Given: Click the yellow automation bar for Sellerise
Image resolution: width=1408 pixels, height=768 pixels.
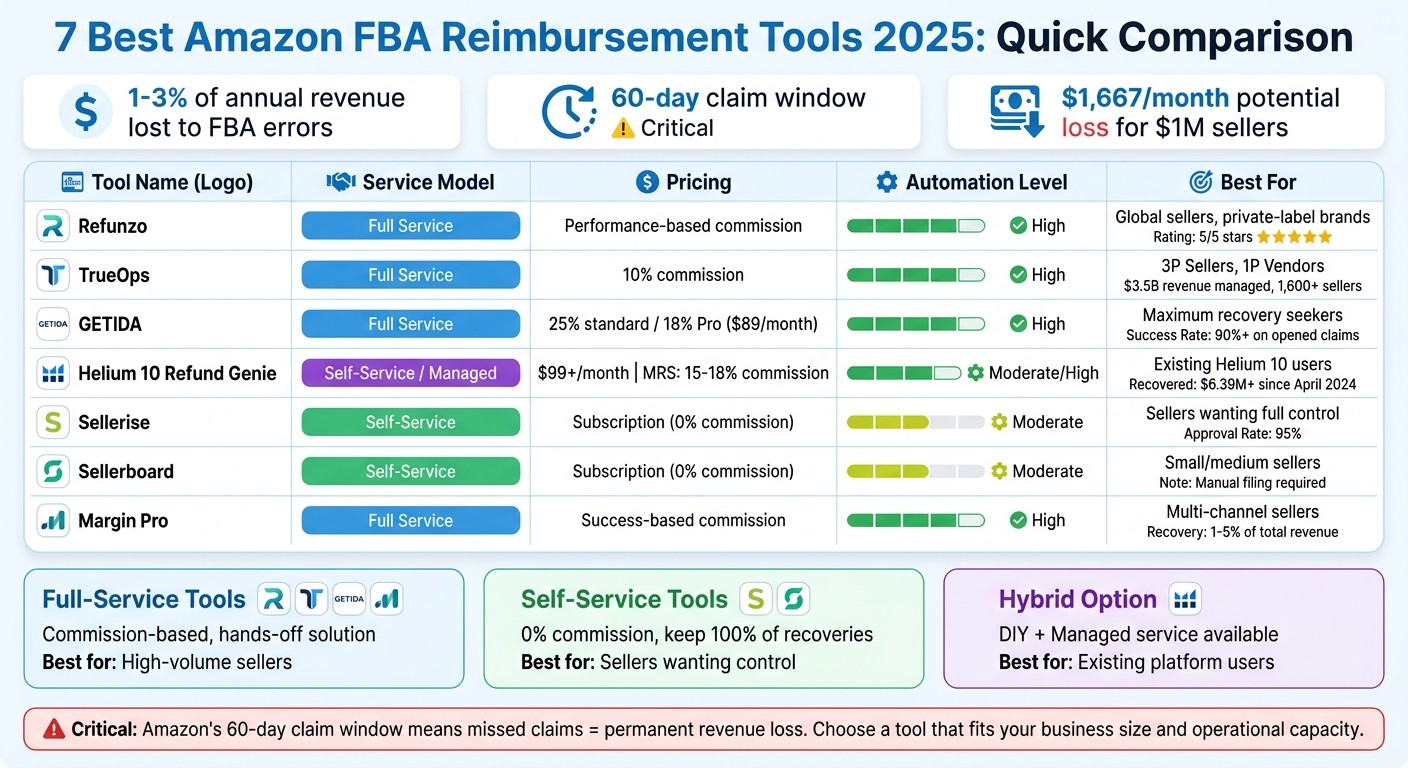Looking at the screenshot, I should [916, 422].
